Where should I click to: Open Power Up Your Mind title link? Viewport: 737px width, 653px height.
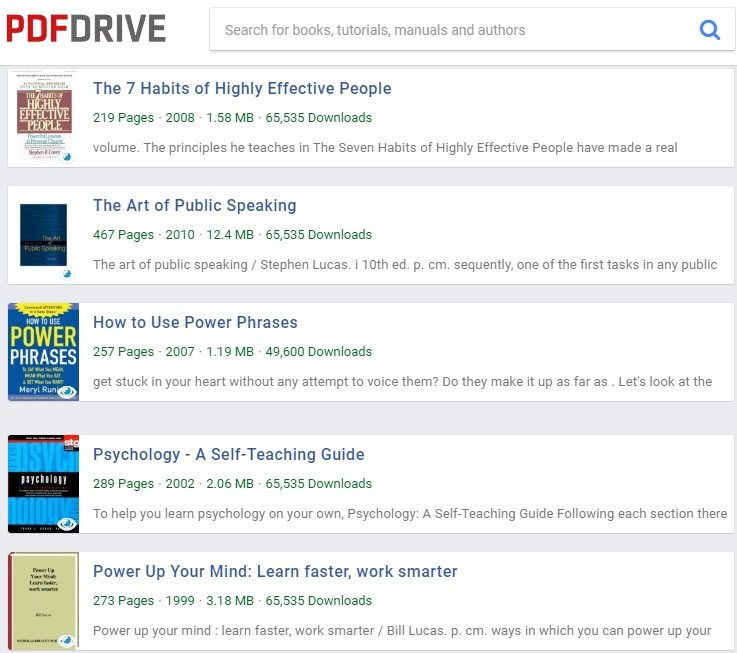275,571
